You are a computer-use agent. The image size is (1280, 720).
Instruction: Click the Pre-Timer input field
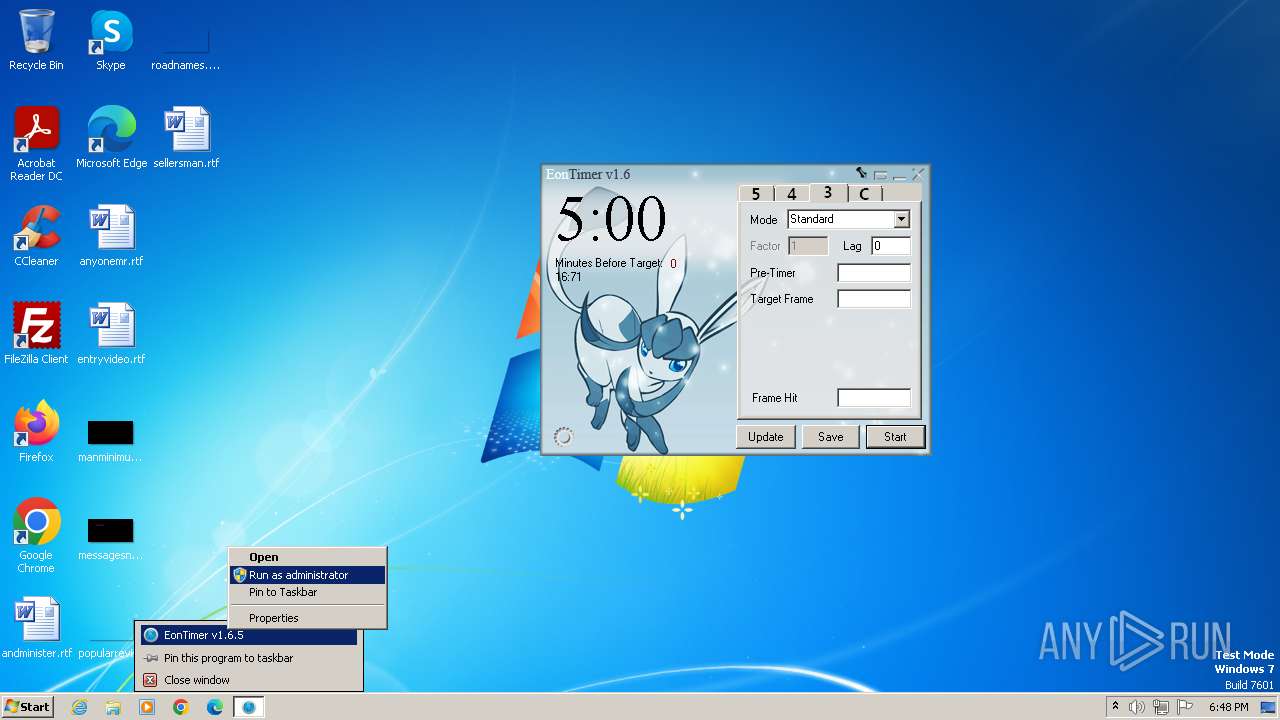coord(874,273)
